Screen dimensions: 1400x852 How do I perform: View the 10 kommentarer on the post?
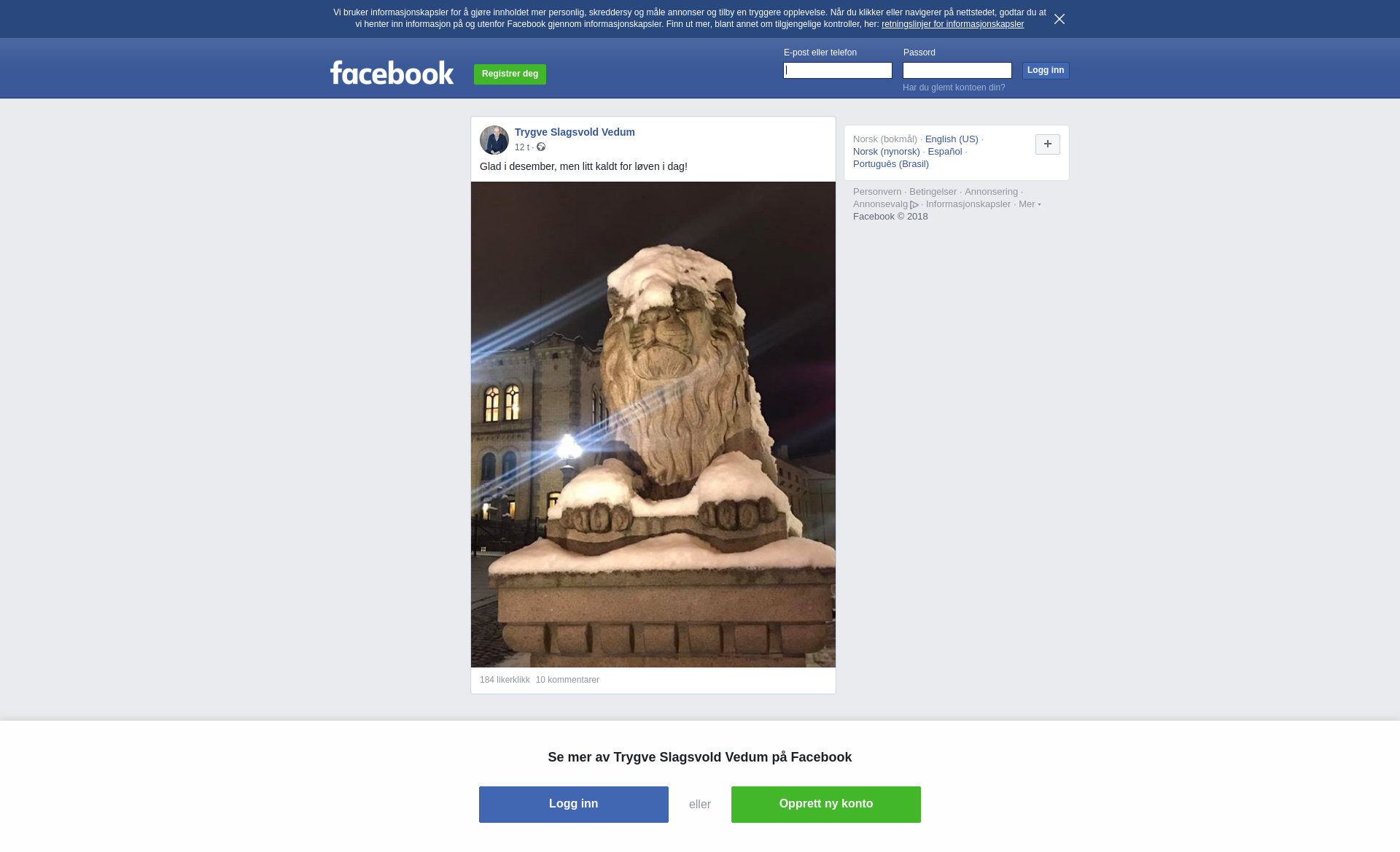(x=567, y=680)
